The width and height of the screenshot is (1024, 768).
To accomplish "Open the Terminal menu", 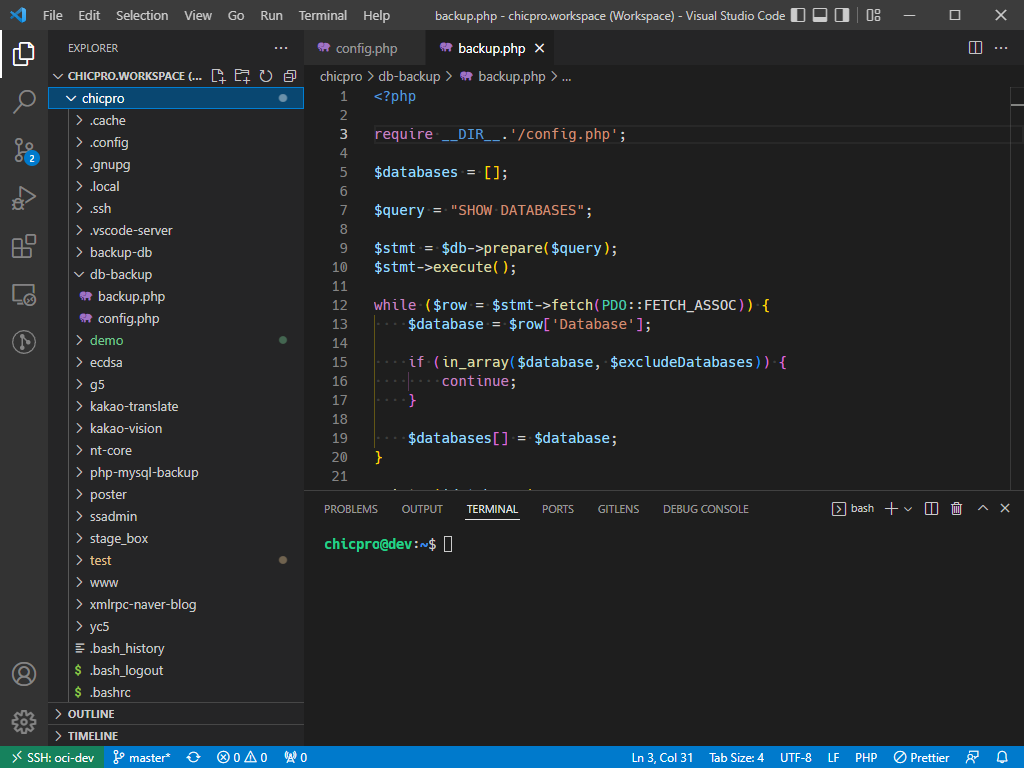I will 322,15.
